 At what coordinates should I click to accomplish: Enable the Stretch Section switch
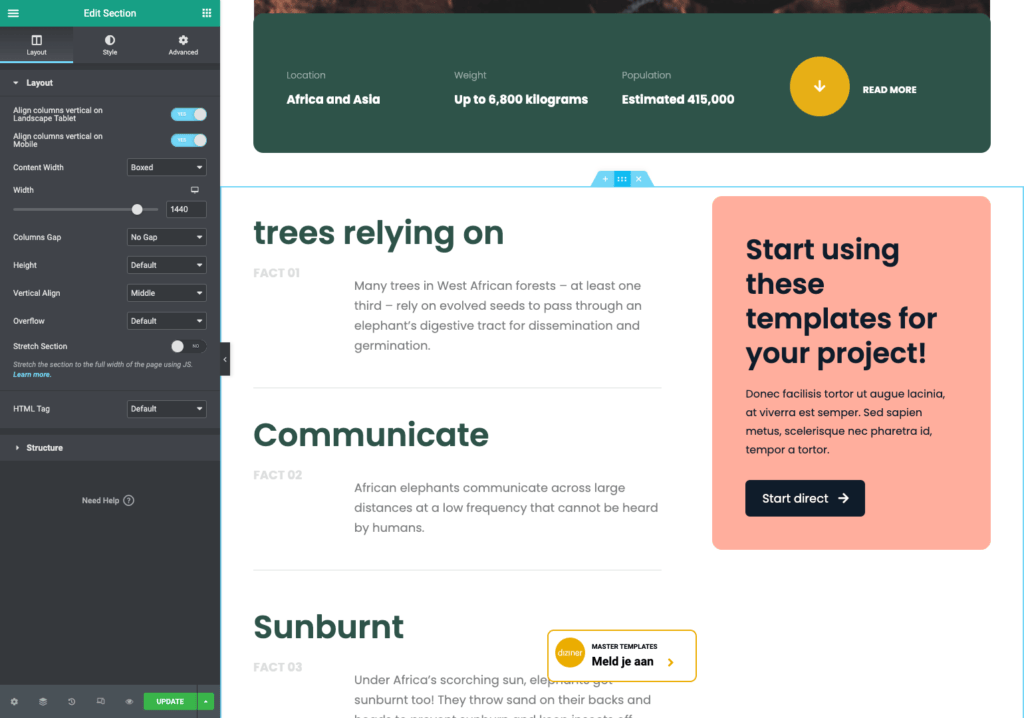point(188,346)
